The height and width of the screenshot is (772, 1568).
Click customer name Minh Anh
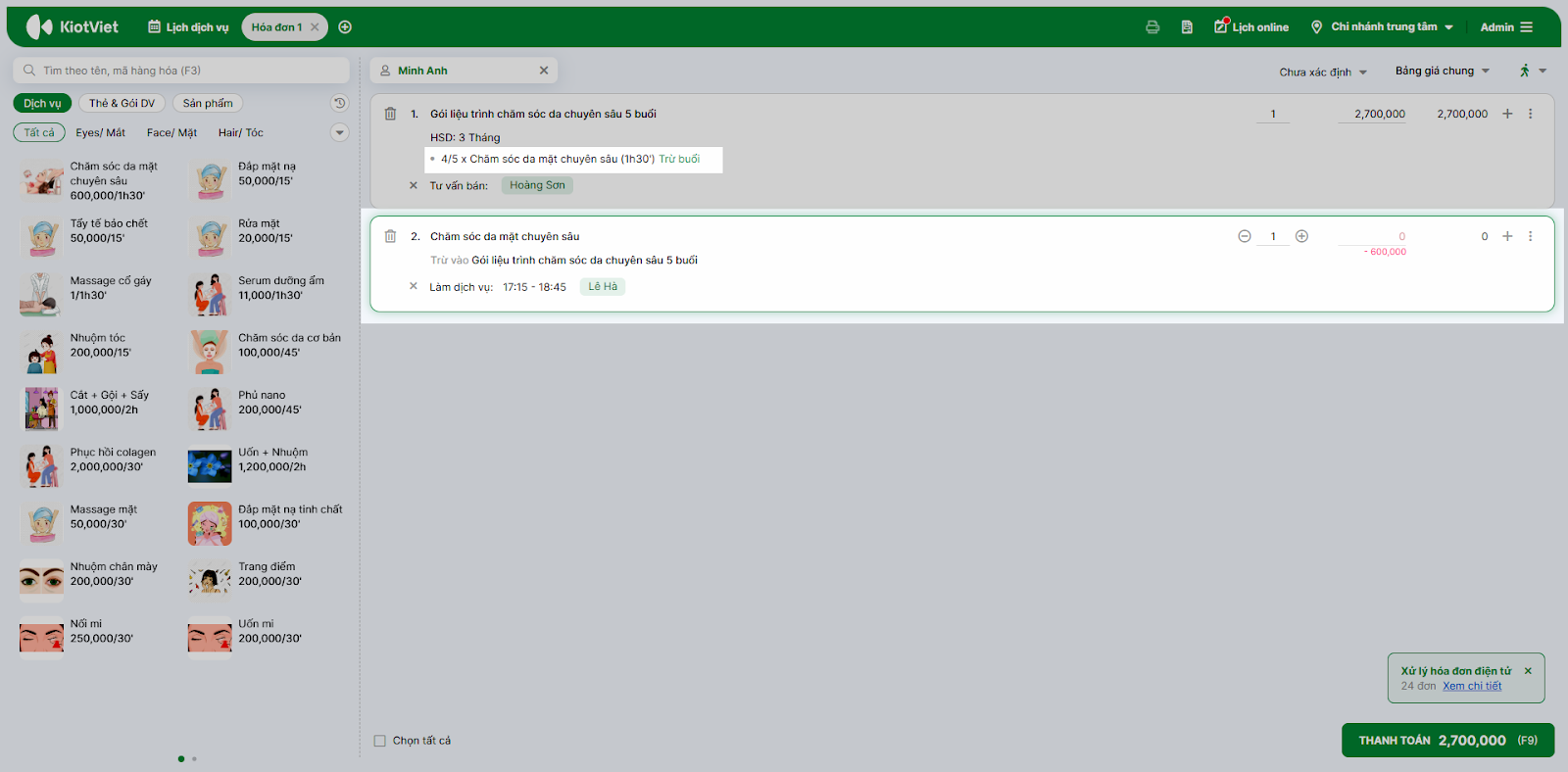[x=422, y=71]
